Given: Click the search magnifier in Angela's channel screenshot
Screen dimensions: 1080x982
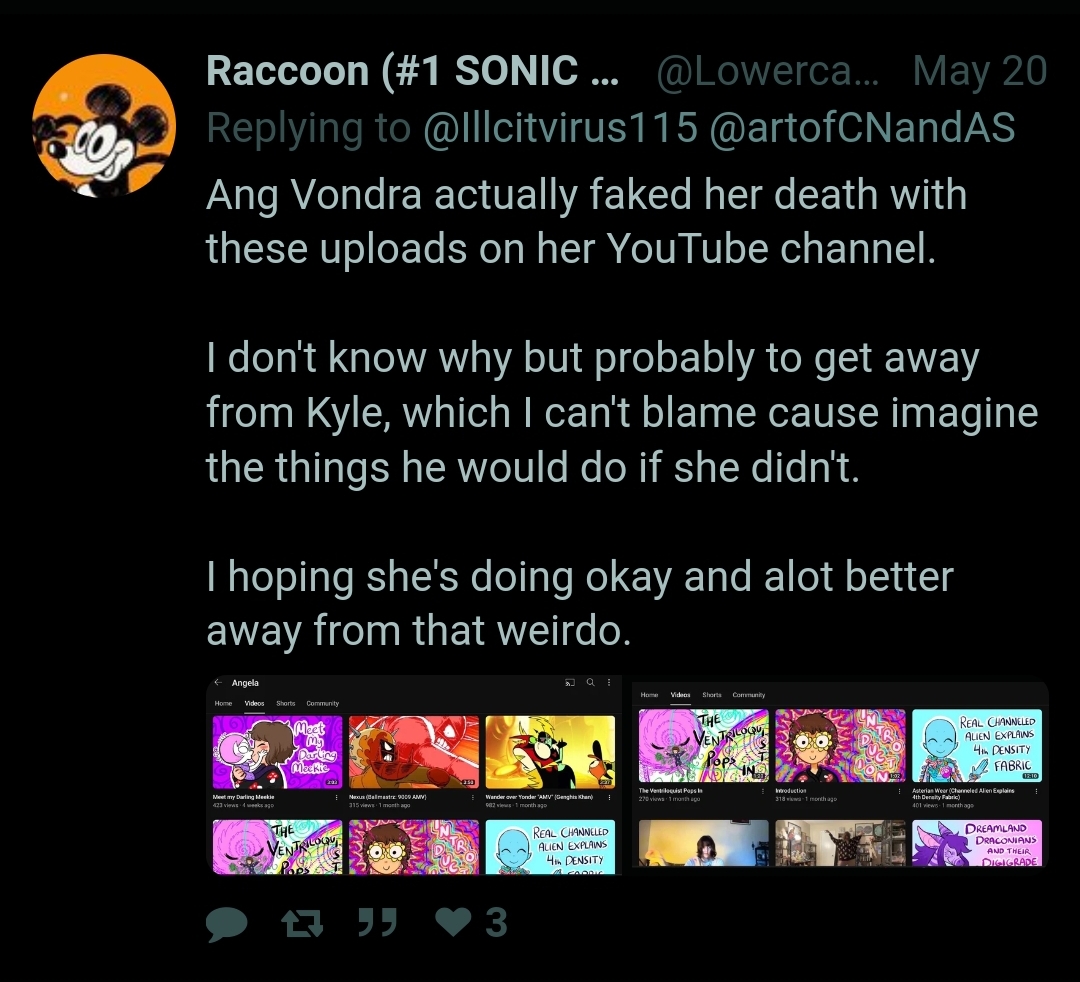Looking at the screenshot, I should point(590,682).
